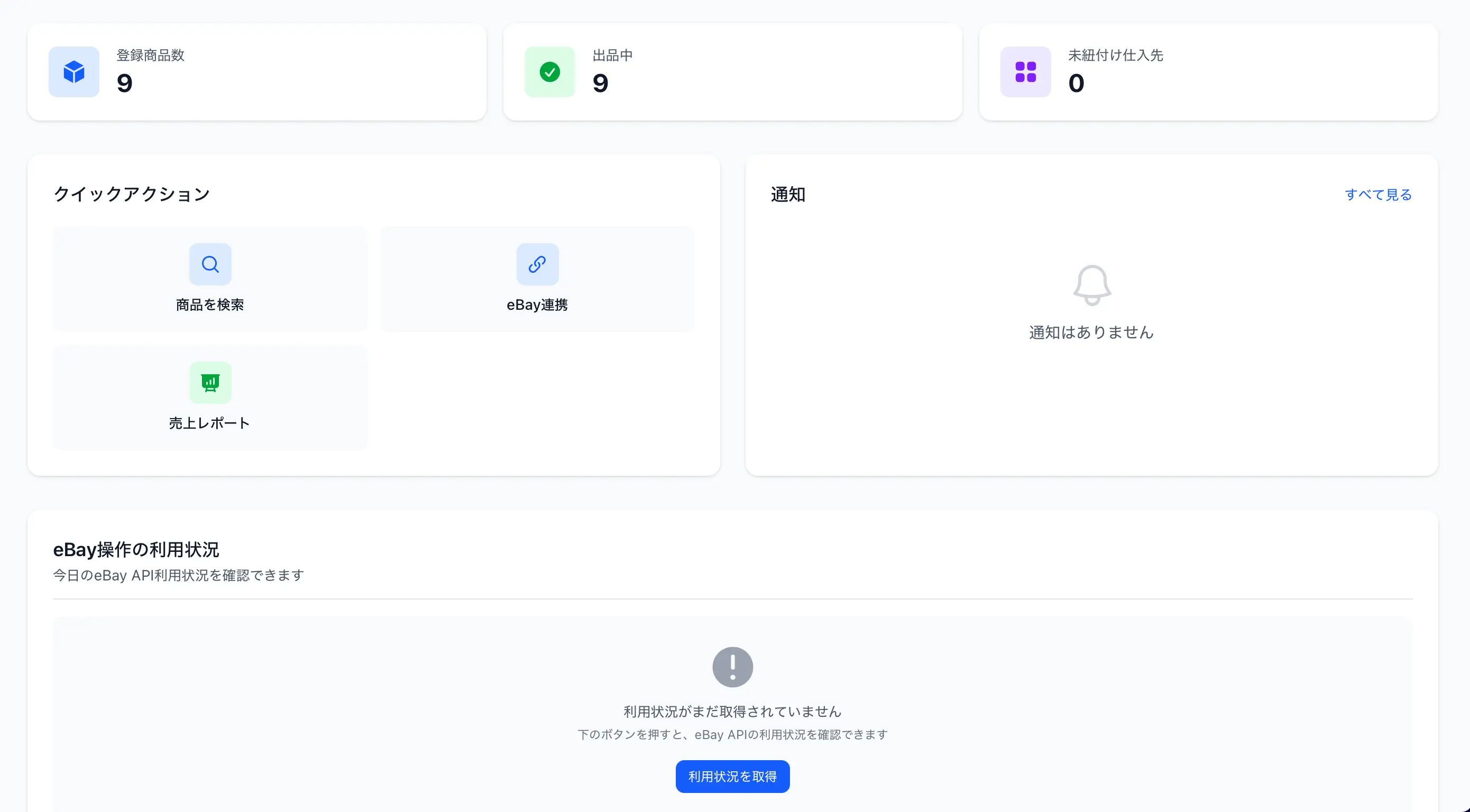The width and height of the screenshot is (1470, 812).
Task: Click the 通知 panel heading
Action: 787,195
